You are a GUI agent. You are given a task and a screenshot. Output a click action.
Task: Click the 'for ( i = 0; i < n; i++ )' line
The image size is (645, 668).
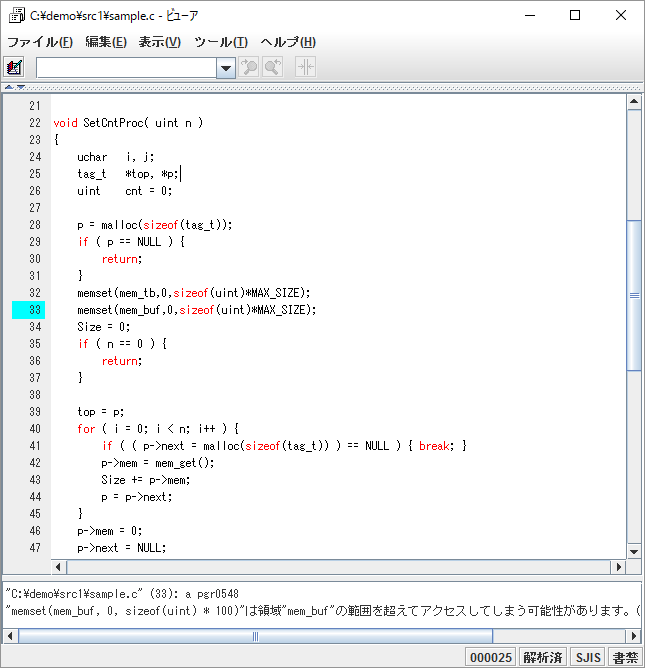tap(158, 429)
